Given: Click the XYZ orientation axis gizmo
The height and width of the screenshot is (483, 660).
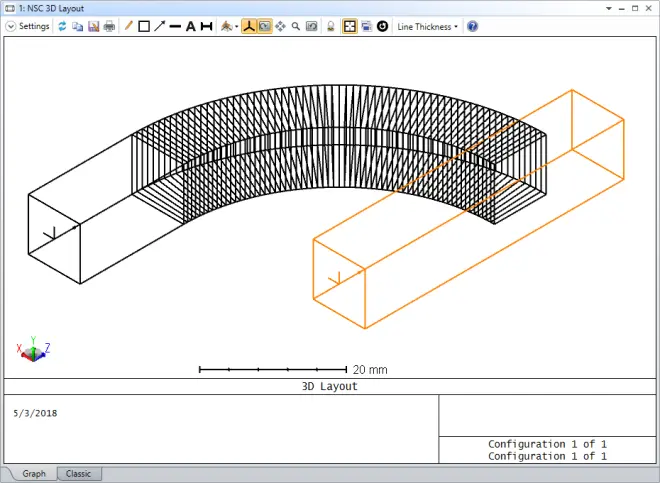Looking at the screenshot, I should (33, 350).
